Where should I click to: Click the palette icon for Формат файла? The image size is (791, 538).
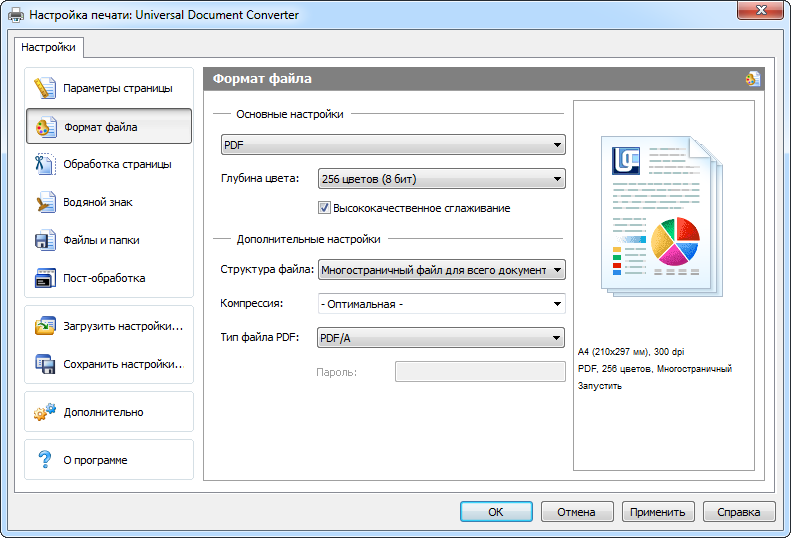44,127
